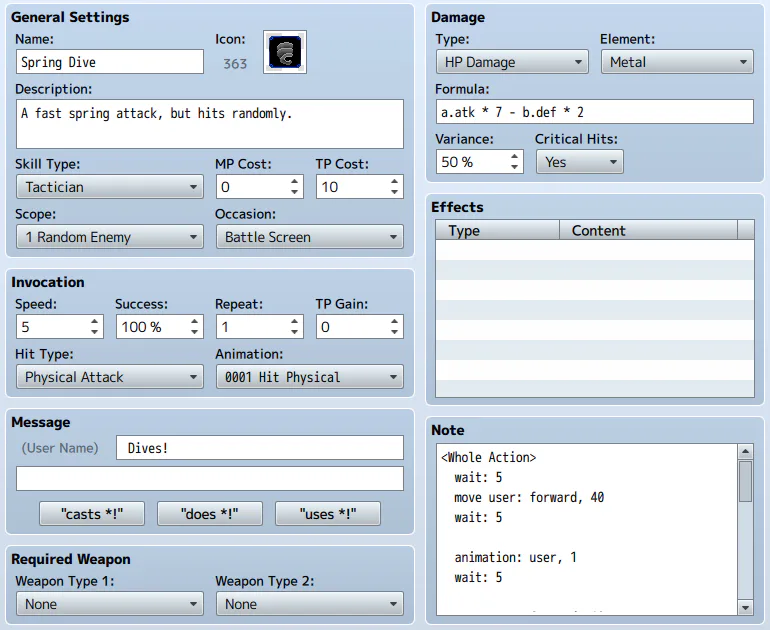Increase TP Cost with the up arrow
Screen dimensions: 770x630
pos(394,181)
